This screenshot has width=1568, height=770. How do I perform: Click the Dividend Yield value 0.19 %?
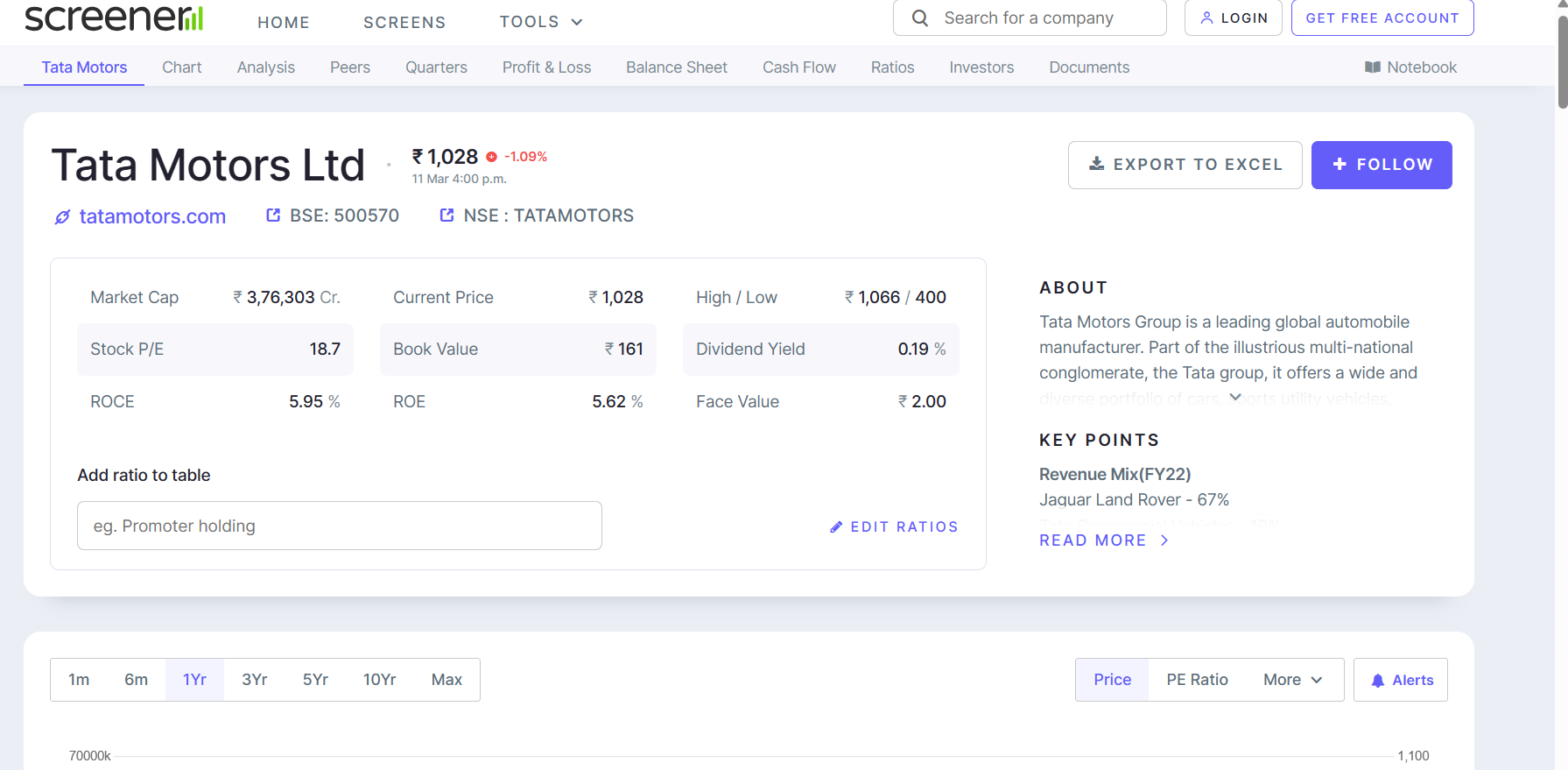click(x=922, y=350)
